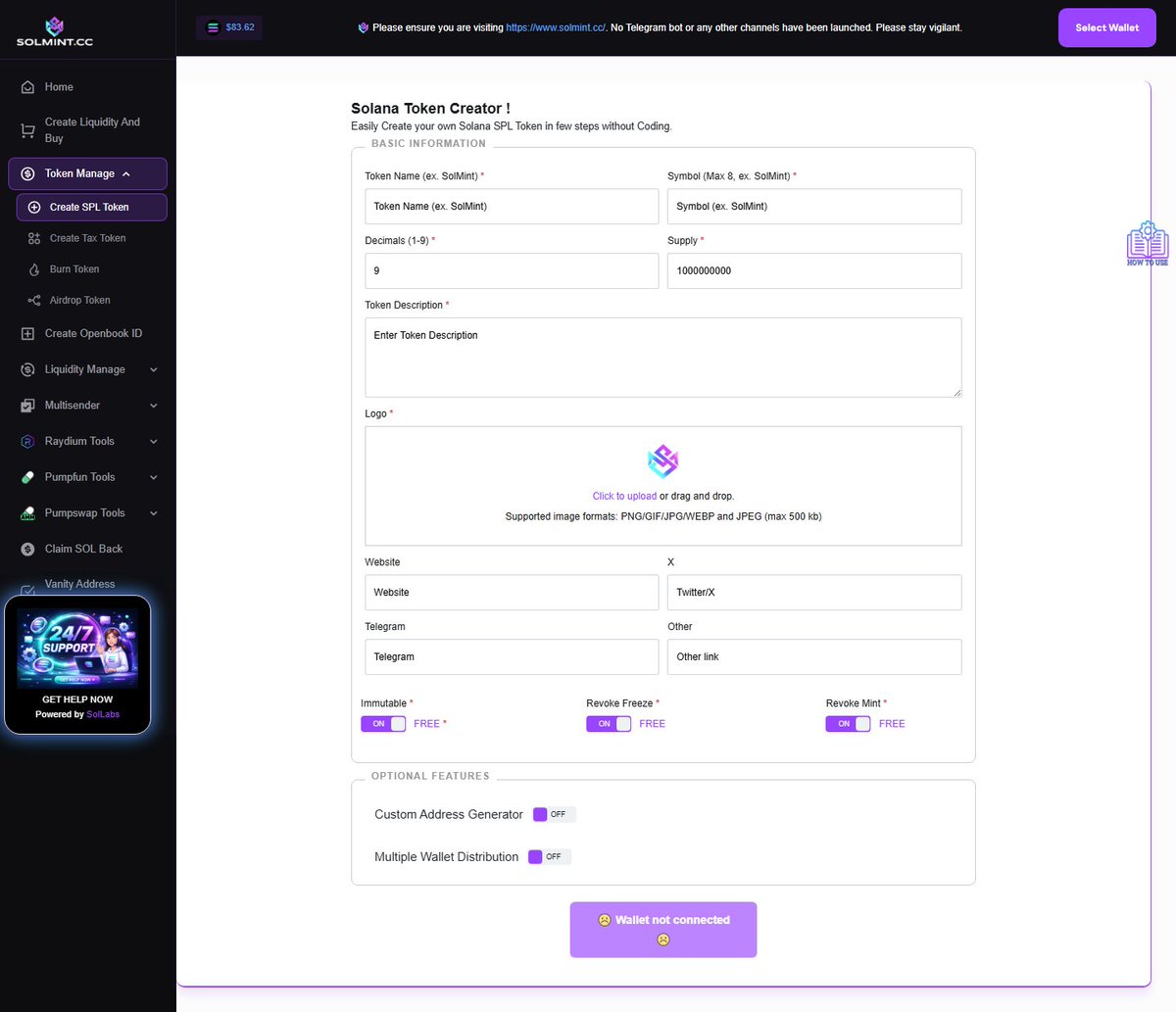1176x1012 pixels.
Task: Click the 24/7 Support image
Action: tap(77, 649)
